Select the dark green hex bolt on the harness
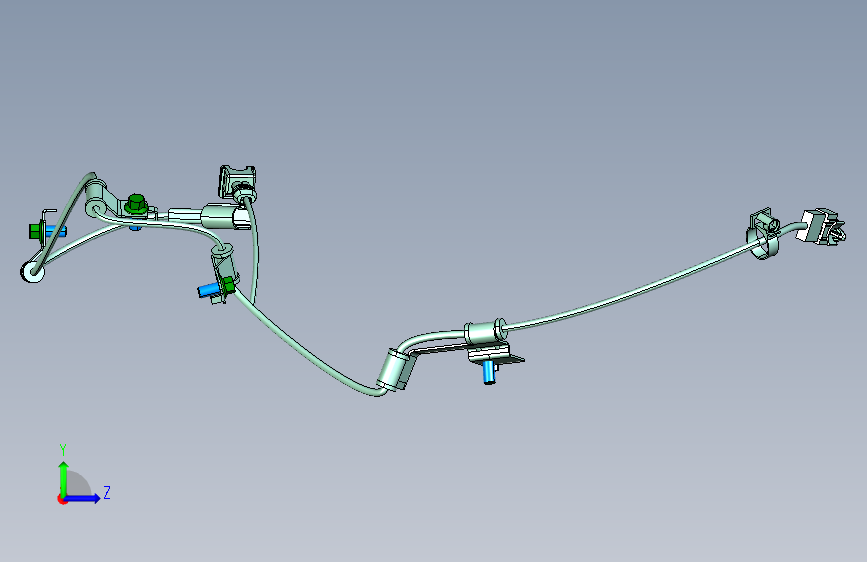 pyautogui.click(x=135, y=204)
